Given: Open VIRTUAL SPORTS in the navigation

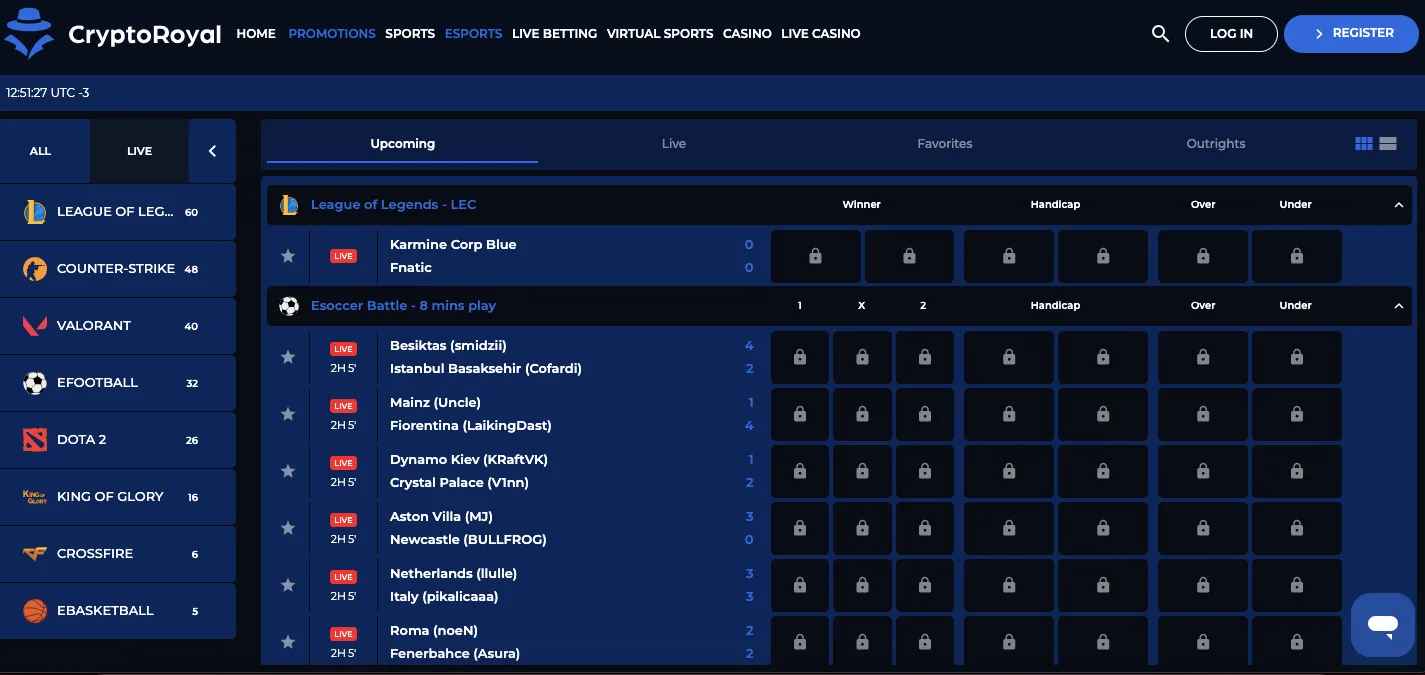Looking at the screenshot, I should click(660, 34).
